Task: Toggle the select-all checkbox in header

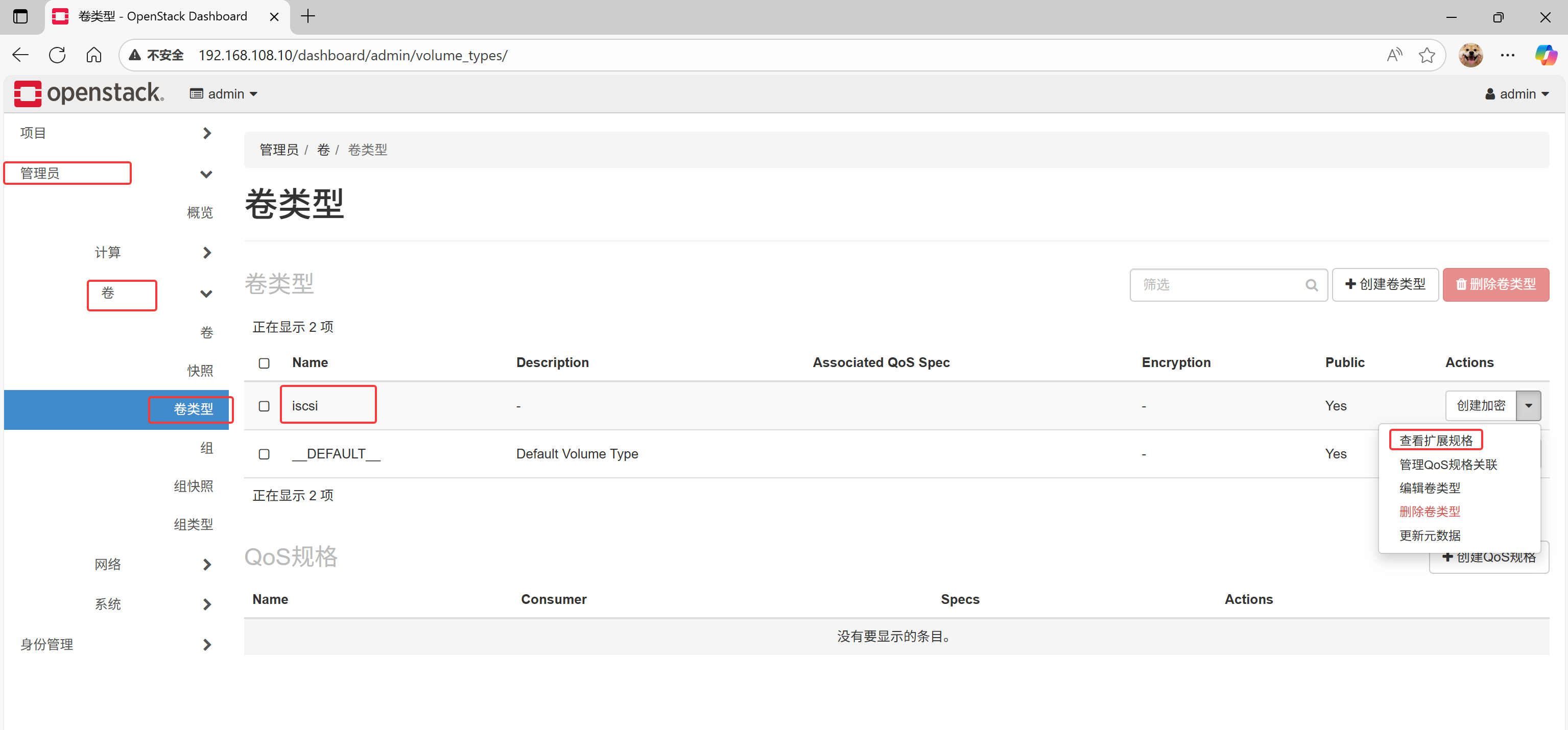Action: (x=264, y=363)
